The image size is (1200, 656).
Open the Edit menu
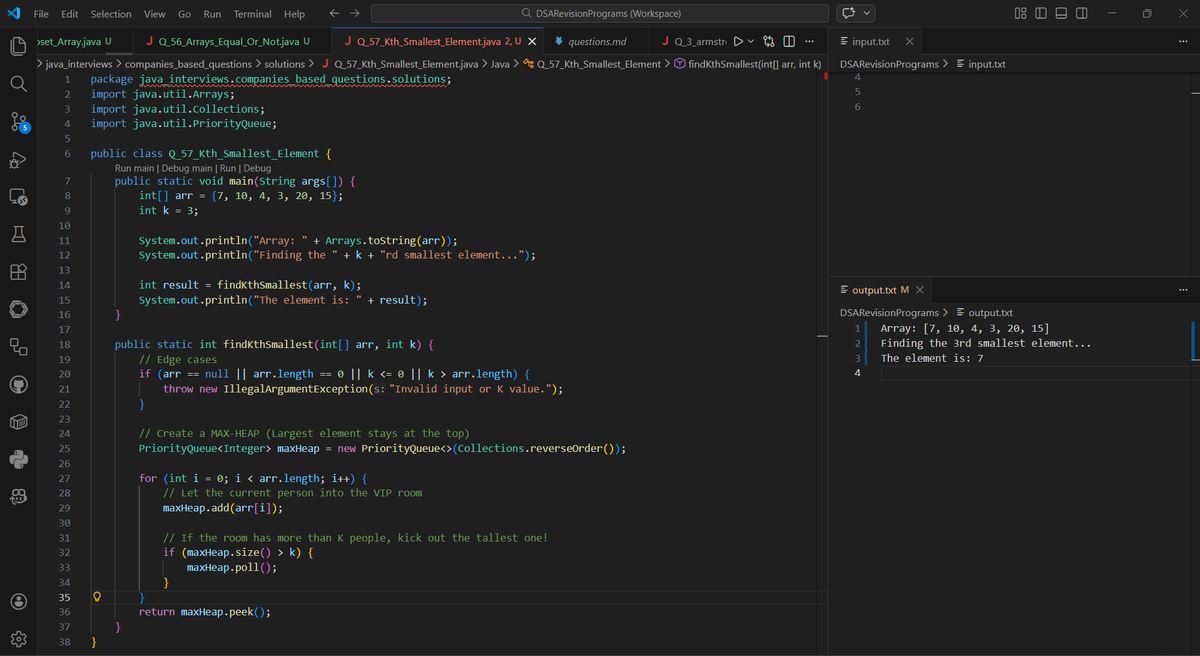pos(70,14)
